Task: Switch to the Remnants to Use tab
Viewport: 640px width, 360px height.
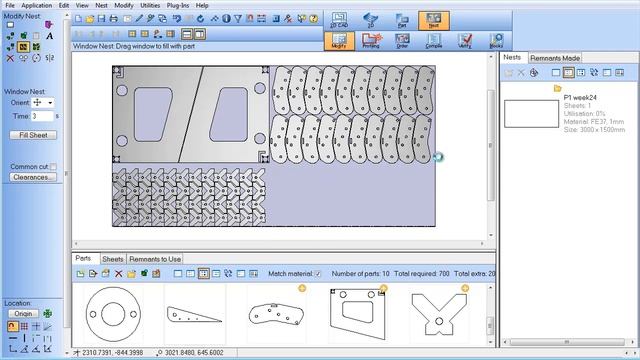Action: [x=155, y=259]
